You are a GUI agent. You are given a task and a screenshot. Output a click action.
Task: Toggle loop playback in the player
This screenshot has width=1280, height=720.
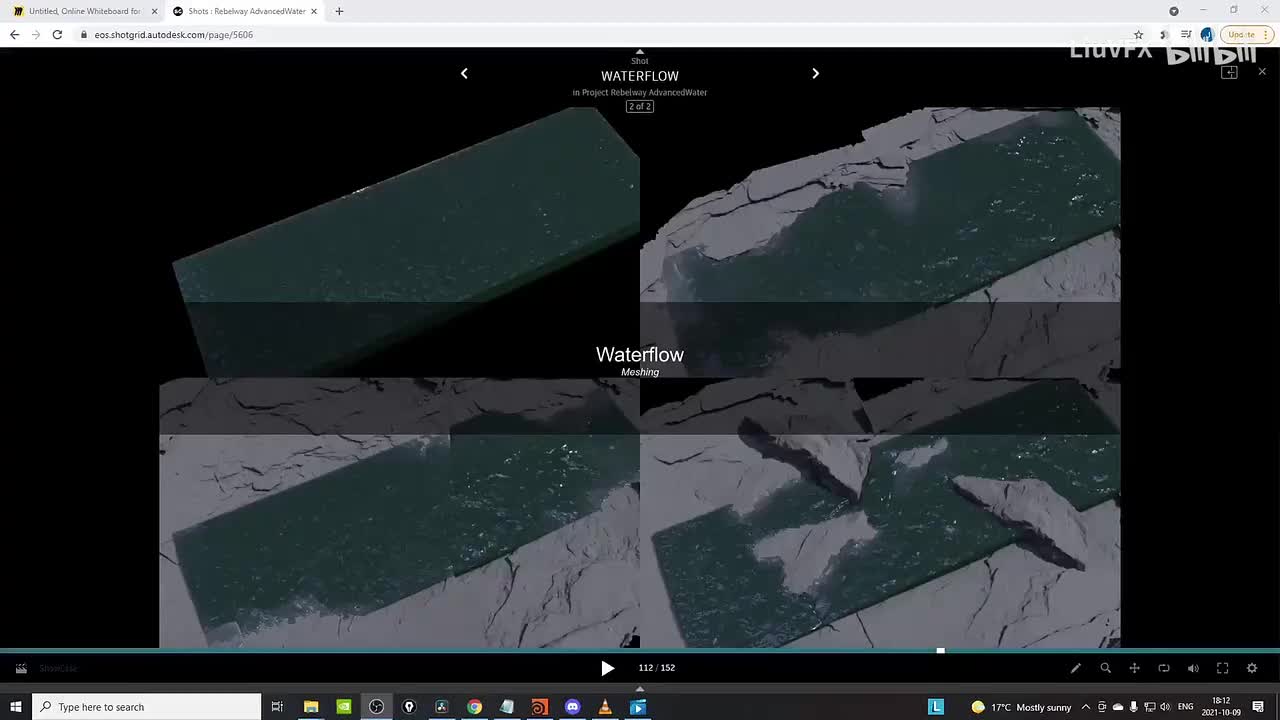point(1164,668)
